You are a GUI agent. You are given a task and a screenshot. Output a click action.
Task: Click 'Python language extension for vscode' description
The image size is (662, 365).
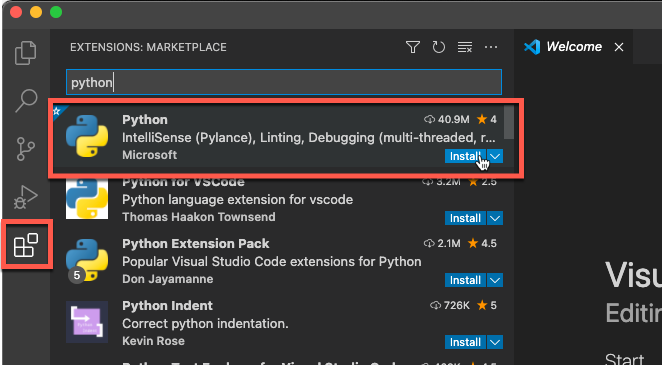pyautogui.click(x=237, y=200)
